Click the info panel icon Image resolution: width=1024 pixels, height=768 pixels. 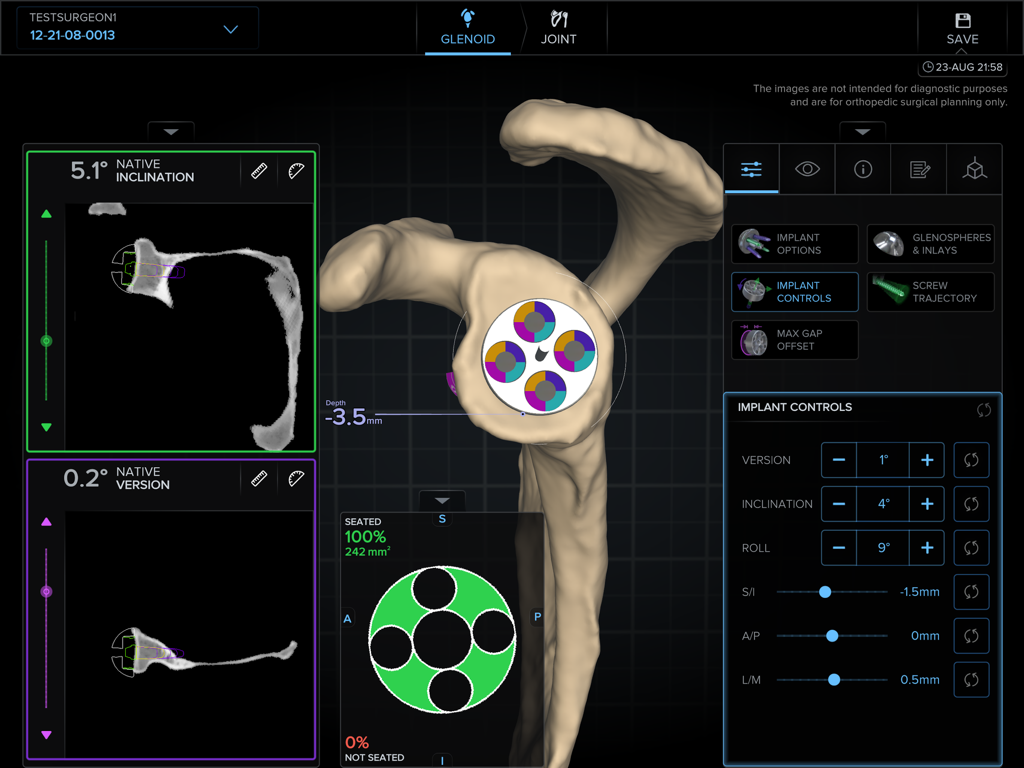pos(862,169)
